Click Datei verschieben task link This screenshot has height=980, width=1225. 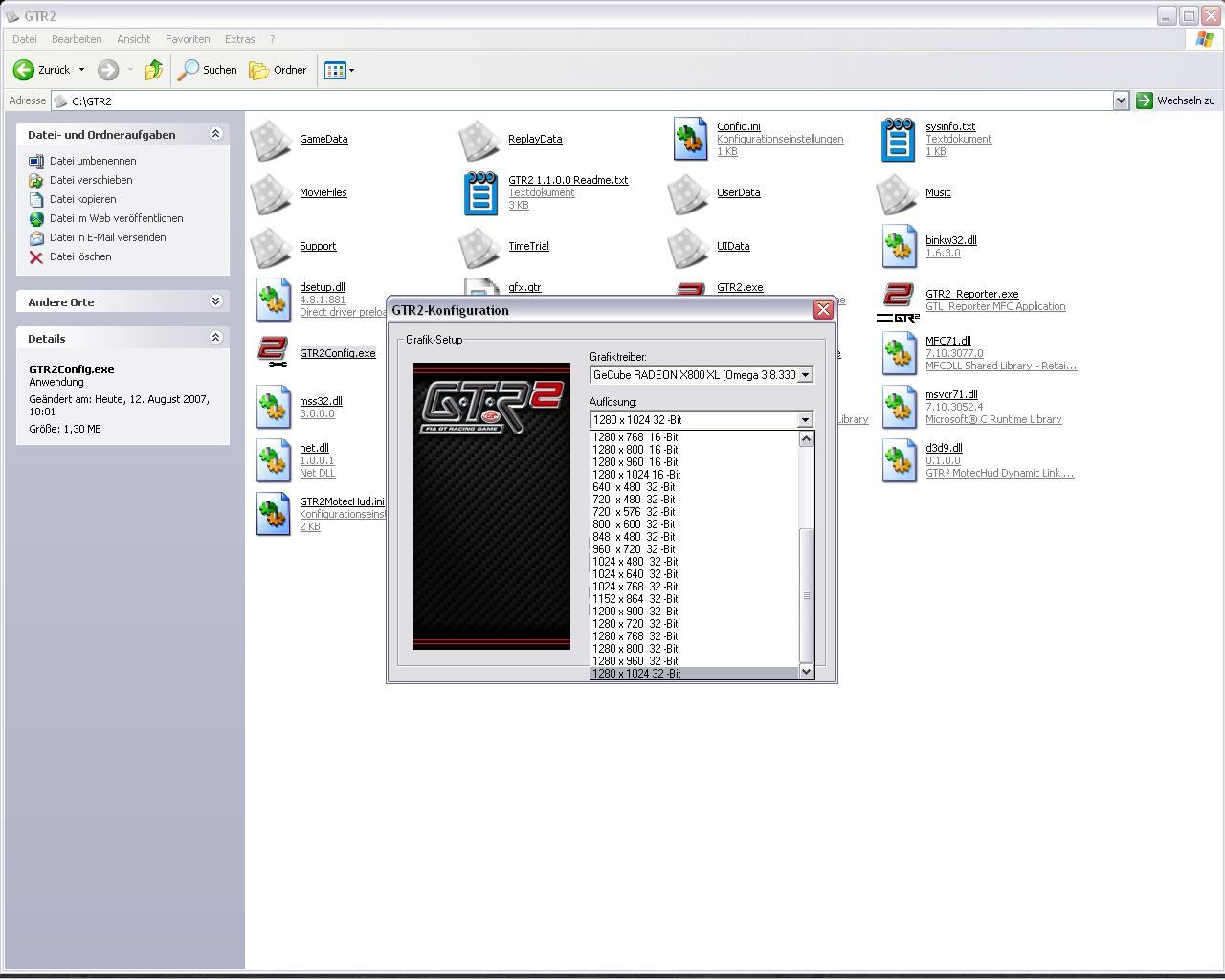coord(91,180)
